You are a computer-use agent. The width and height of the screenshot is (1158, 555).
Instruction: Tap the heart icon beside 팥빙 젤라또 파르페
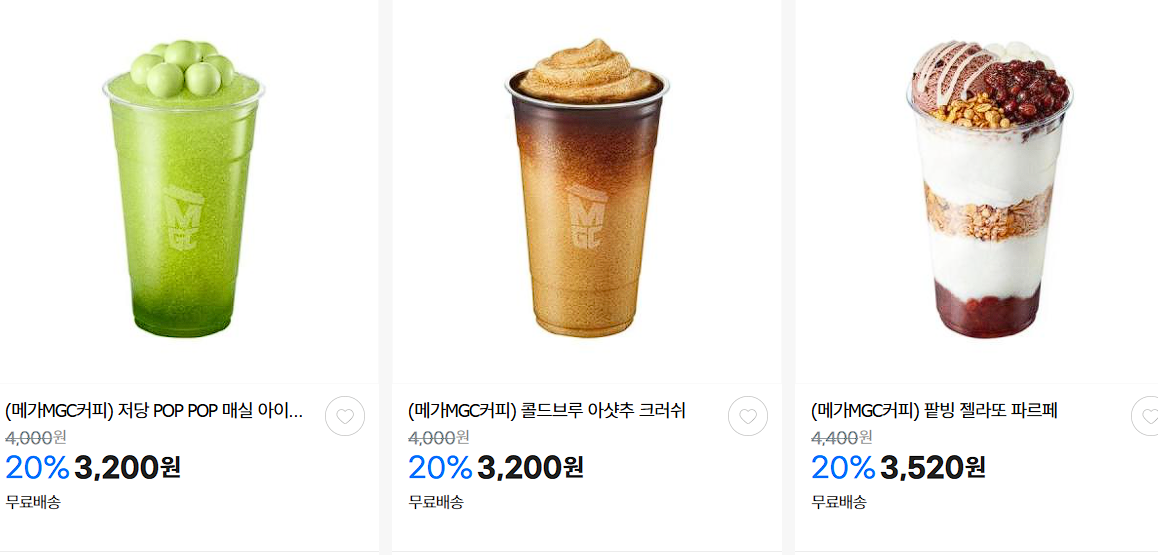(1147, 416)
